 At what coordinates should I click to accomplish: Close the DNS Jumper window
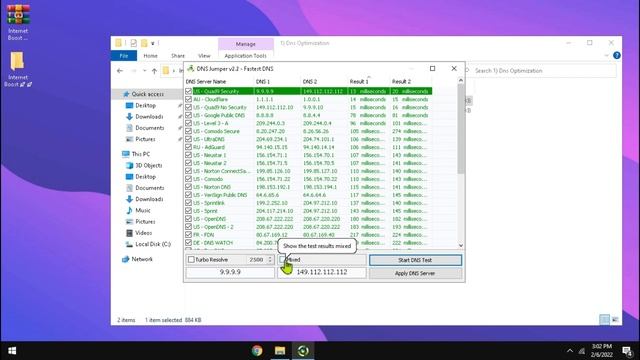click(454, 69)
